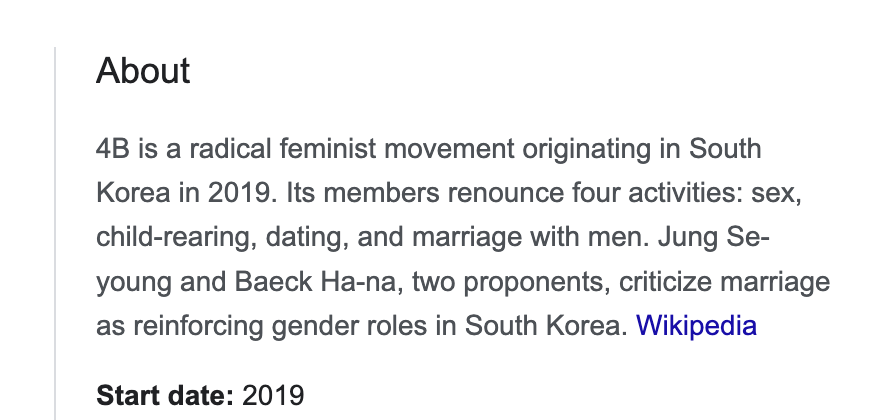870x420 pixels.
Task: Click the About heading
Action: click(x=143, y=70)
